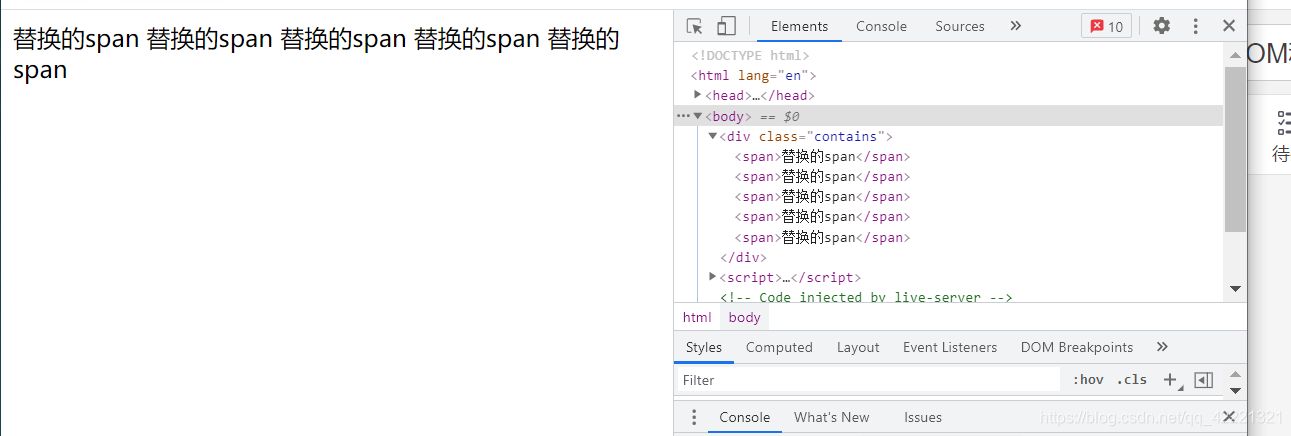This screenshot has width=1291, height=436.
Task: Expand the head element node
Action: [698, 95]
